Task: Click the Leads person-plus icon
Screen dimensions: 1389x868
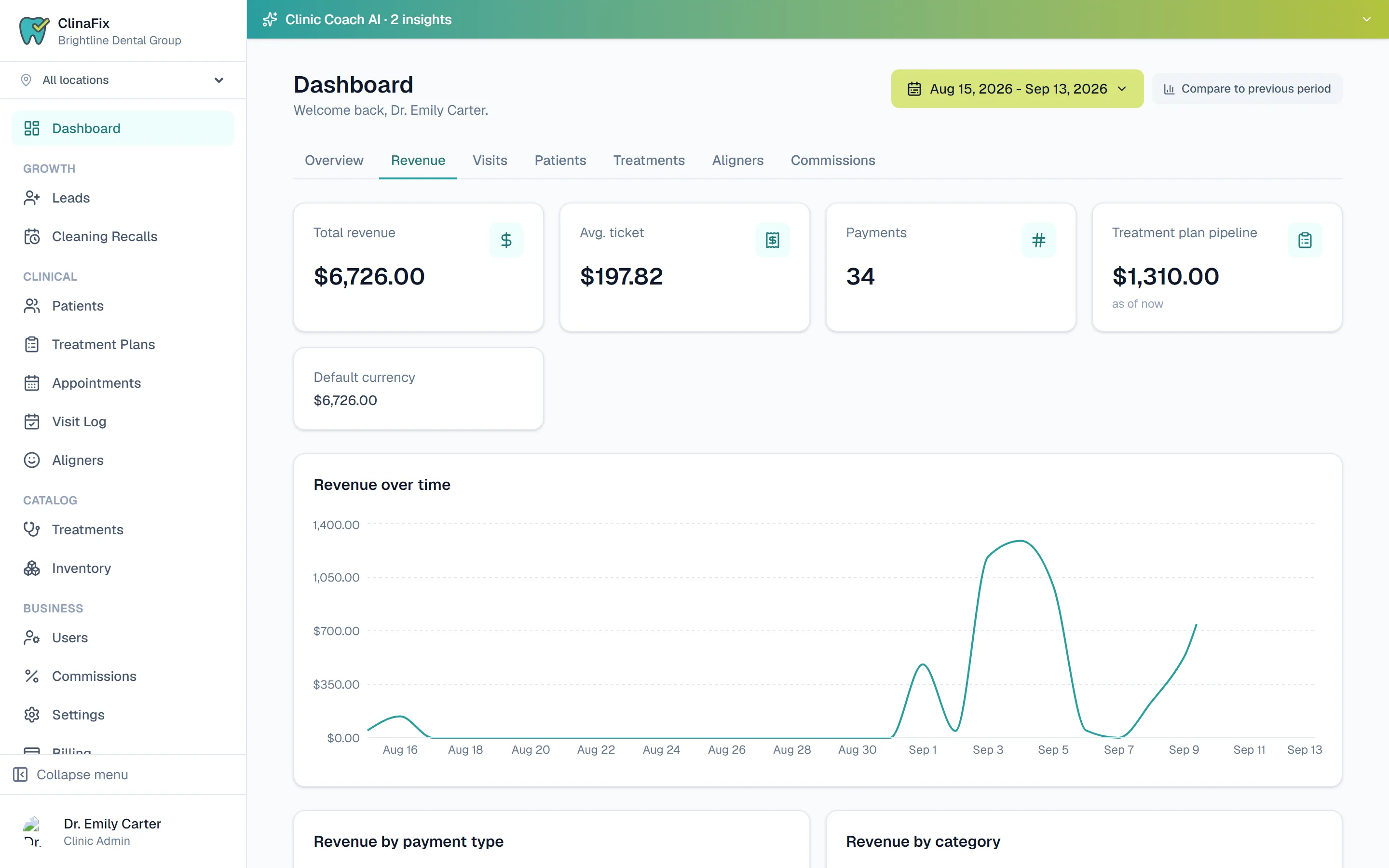Action: coord(31,198)
